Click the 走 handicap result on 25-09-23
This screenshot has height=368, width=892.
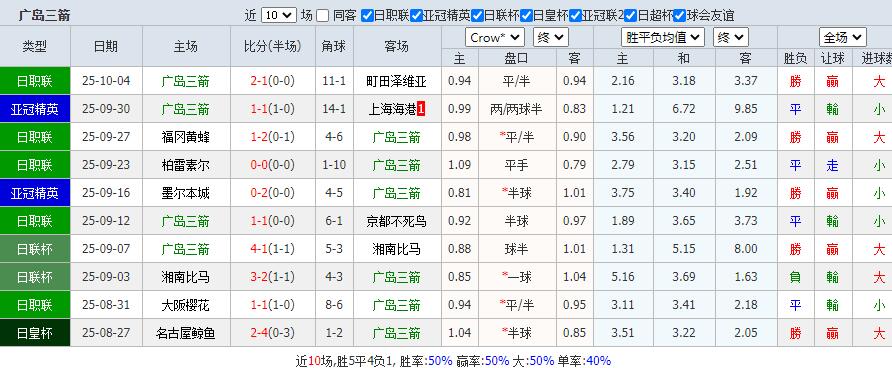(833, 166)
